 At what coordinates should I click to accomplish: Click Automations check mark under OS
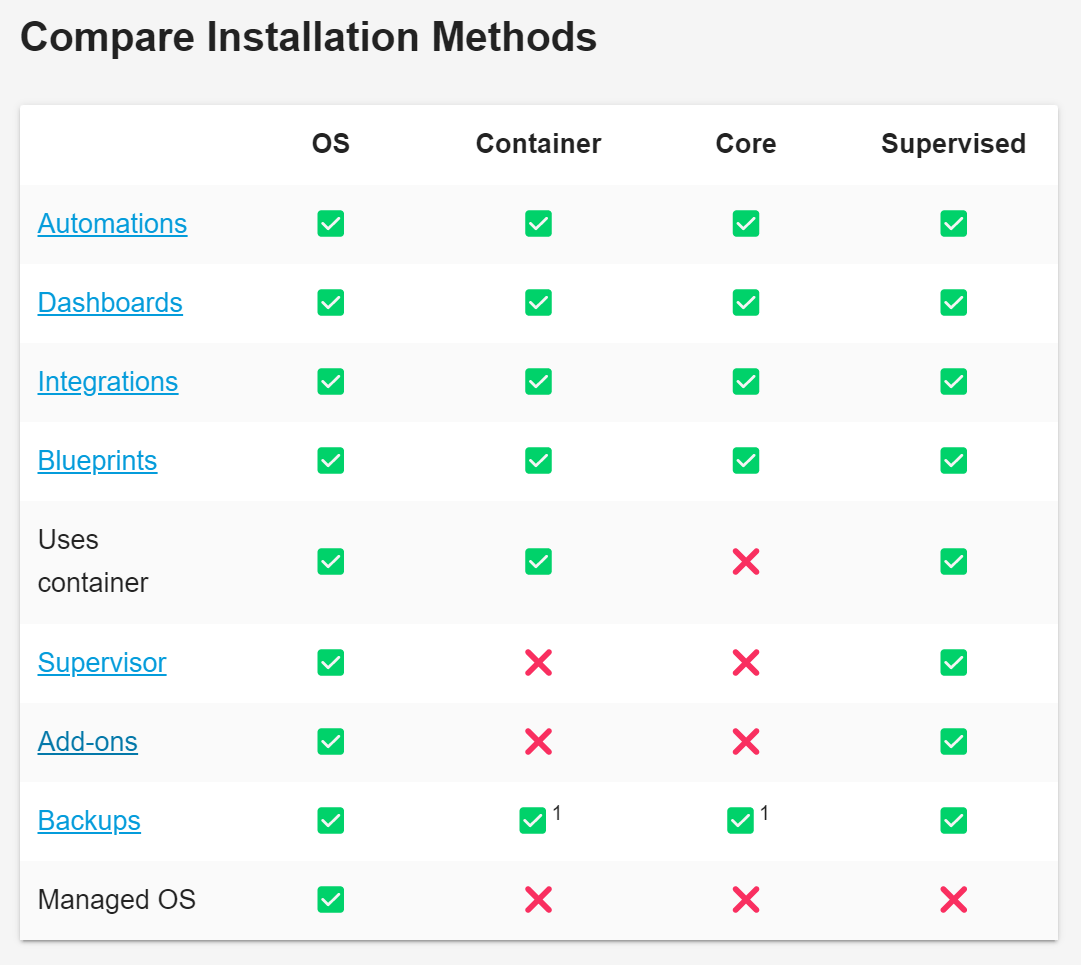click(331, 224)
